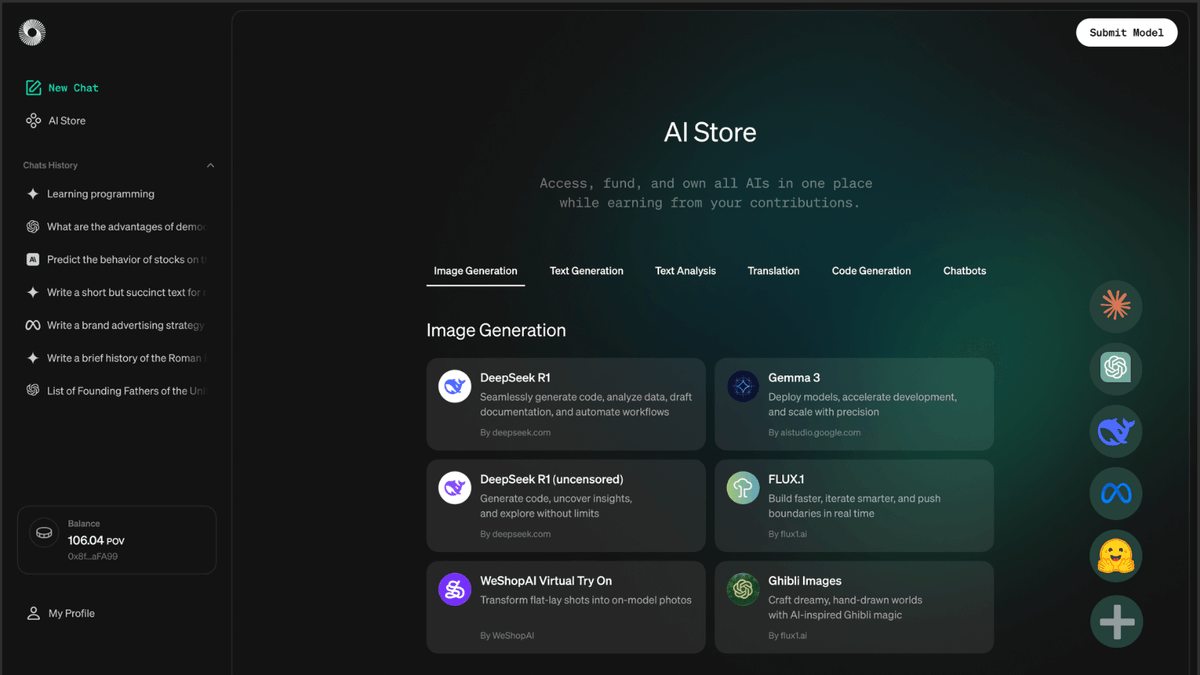Click sparkle icon beside Learning programming

[33, 194]
